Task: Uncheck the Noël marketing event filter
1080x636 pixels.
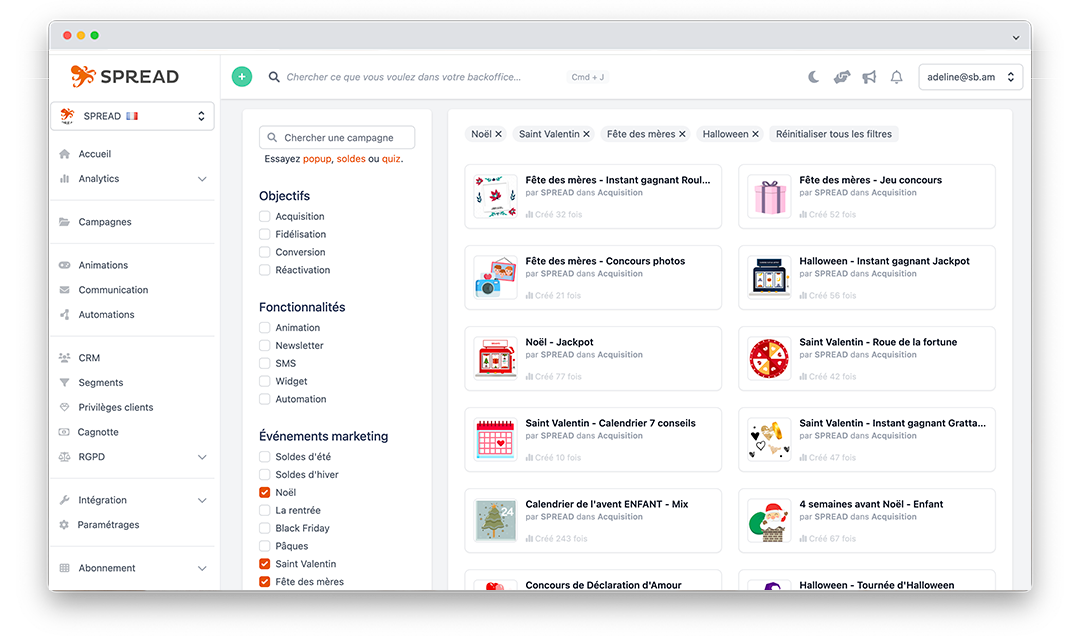Action: [262, 492]
